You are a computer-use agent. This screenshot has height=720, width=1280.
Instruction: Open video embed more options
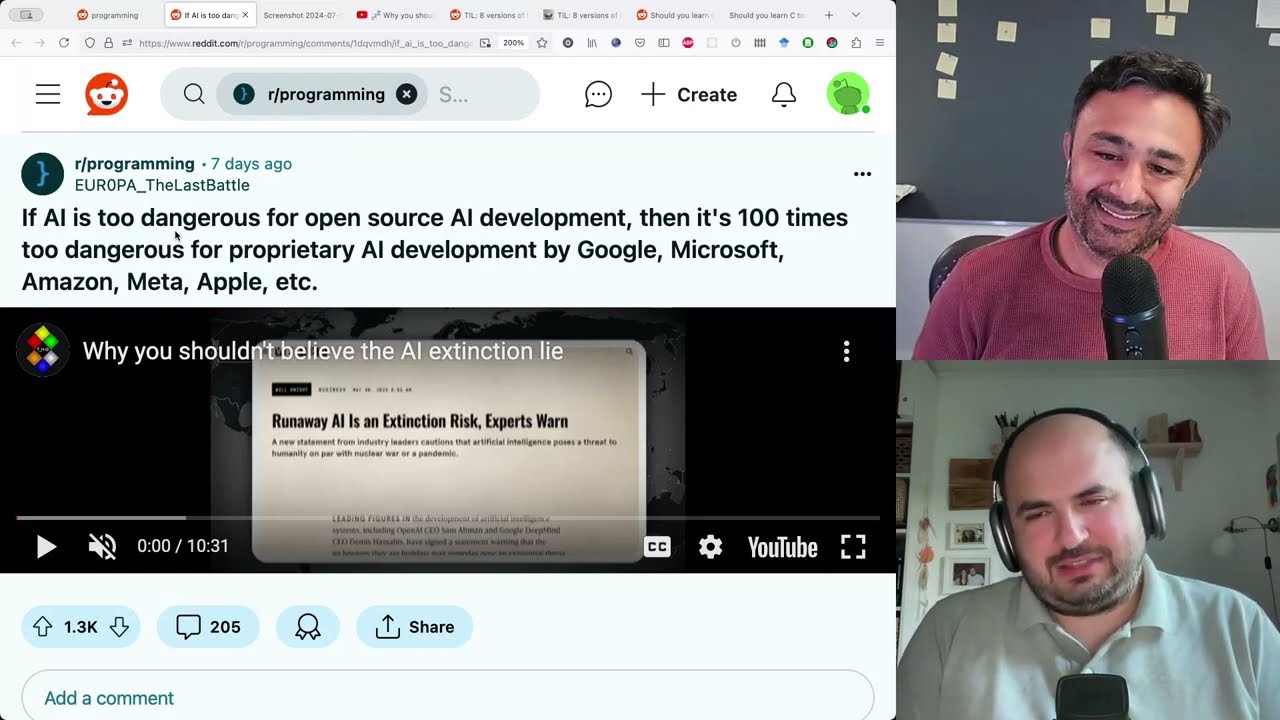(846, 351)
